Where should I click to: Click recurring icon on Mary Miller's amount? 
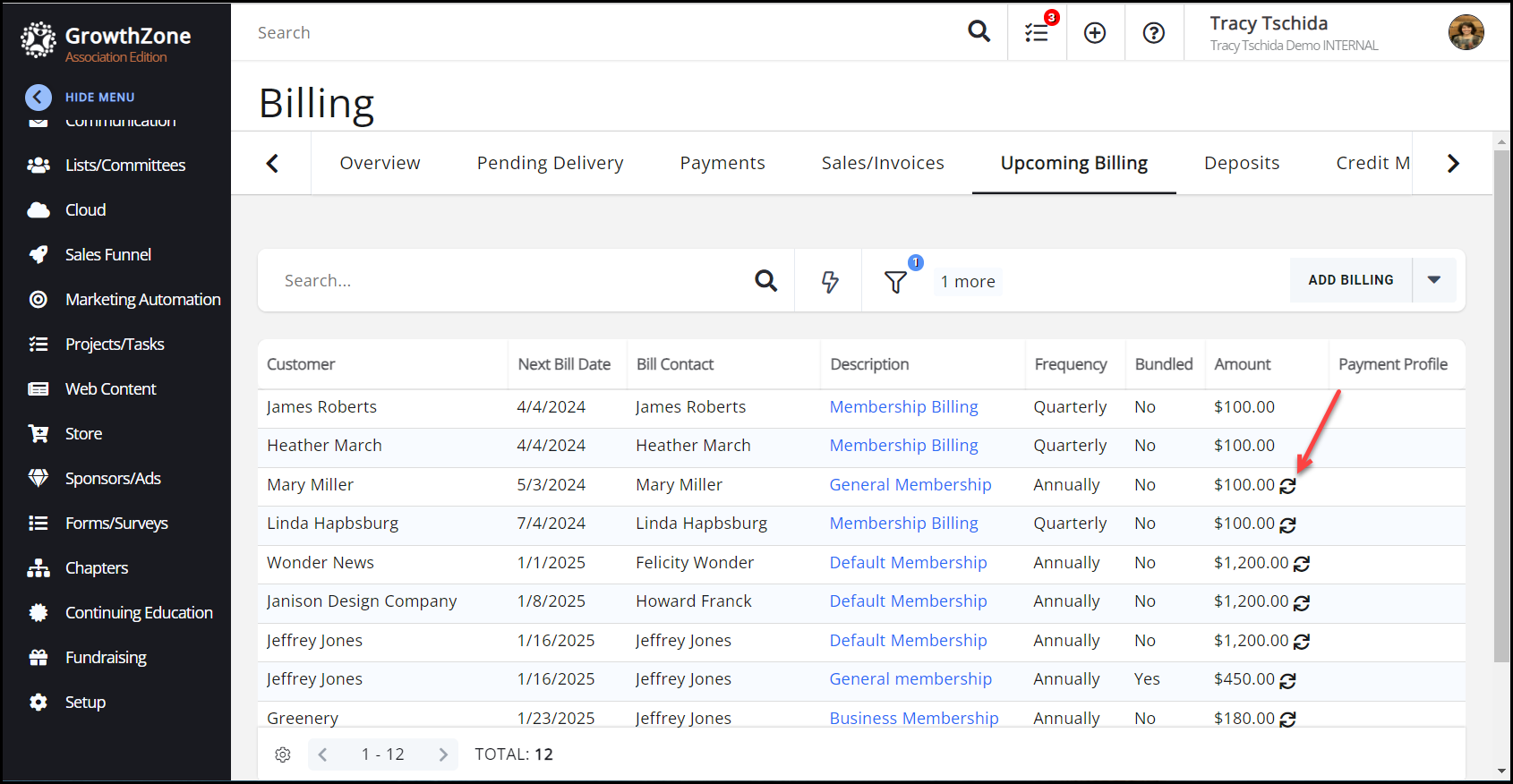point(1287,486)
